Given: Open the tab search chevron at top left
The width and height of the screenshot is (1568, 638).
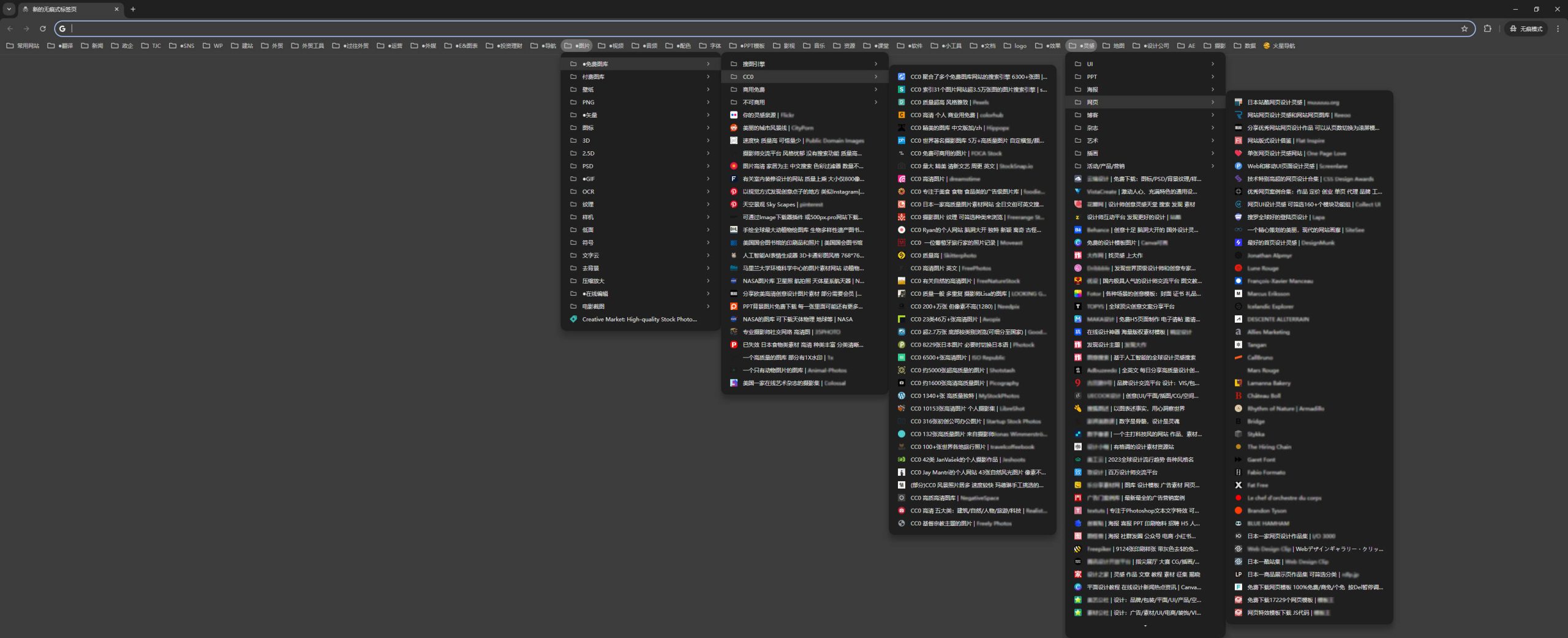Looking at the screenshot, I should [9, 9].
